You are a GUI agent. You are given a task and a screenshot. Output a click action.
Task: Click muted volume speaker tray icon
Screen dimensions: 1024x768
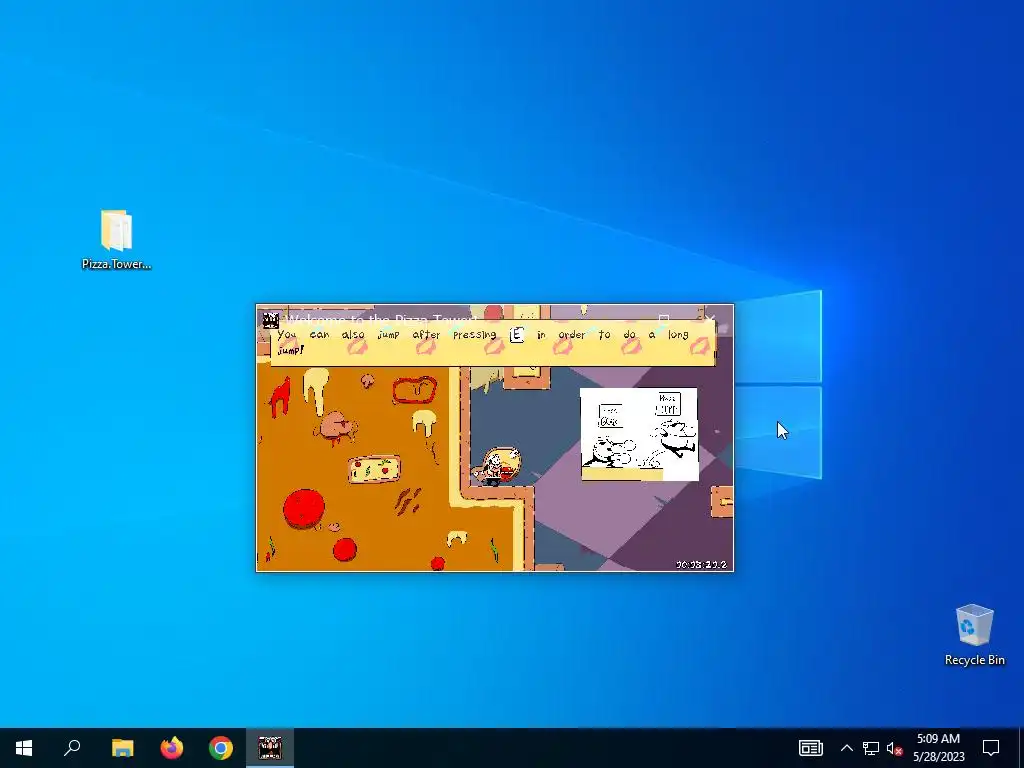tap(895, 748)
